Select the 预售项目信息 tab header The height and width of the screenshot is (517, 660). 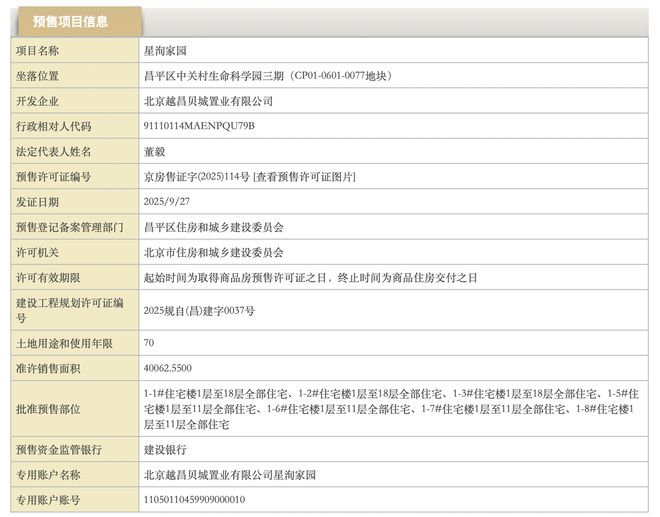click(x=71, y=21)
